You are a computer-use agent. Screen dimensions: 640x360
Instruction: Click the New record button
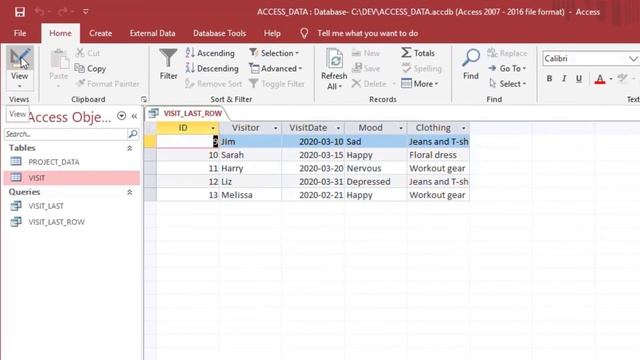(366, 53)
